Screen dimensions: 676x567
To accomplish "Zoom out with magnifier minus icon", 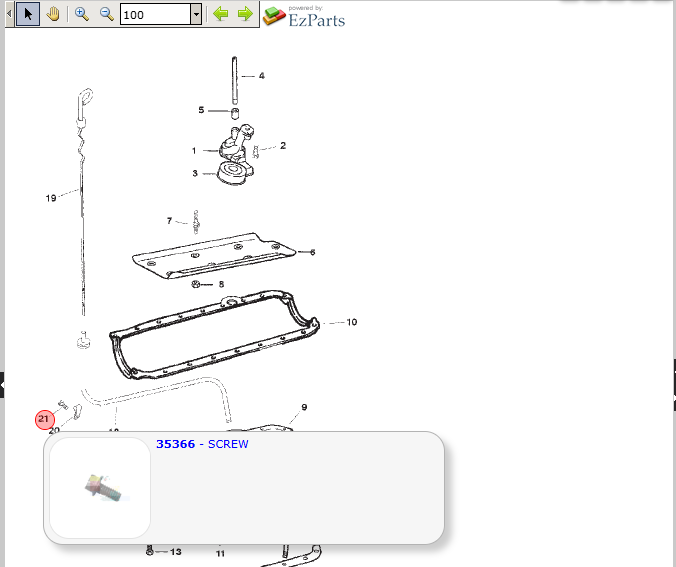I will coord(106,14).
